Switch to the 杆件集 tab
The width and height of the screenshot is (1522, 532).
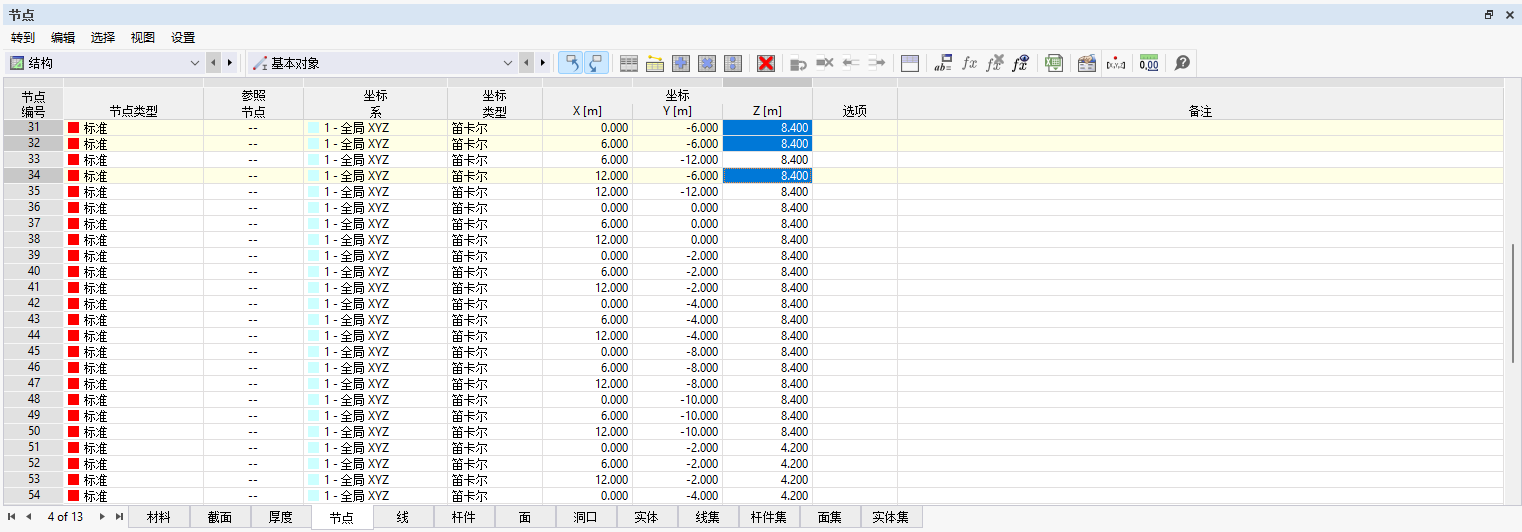[769, 517]
